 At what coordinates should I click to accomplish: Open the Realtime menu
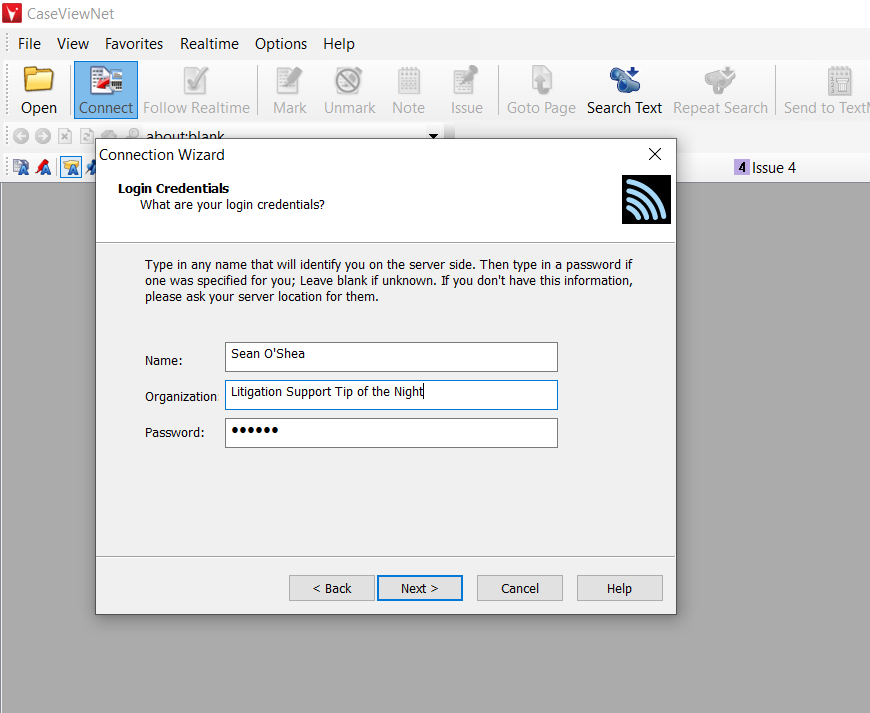(209, 44)
